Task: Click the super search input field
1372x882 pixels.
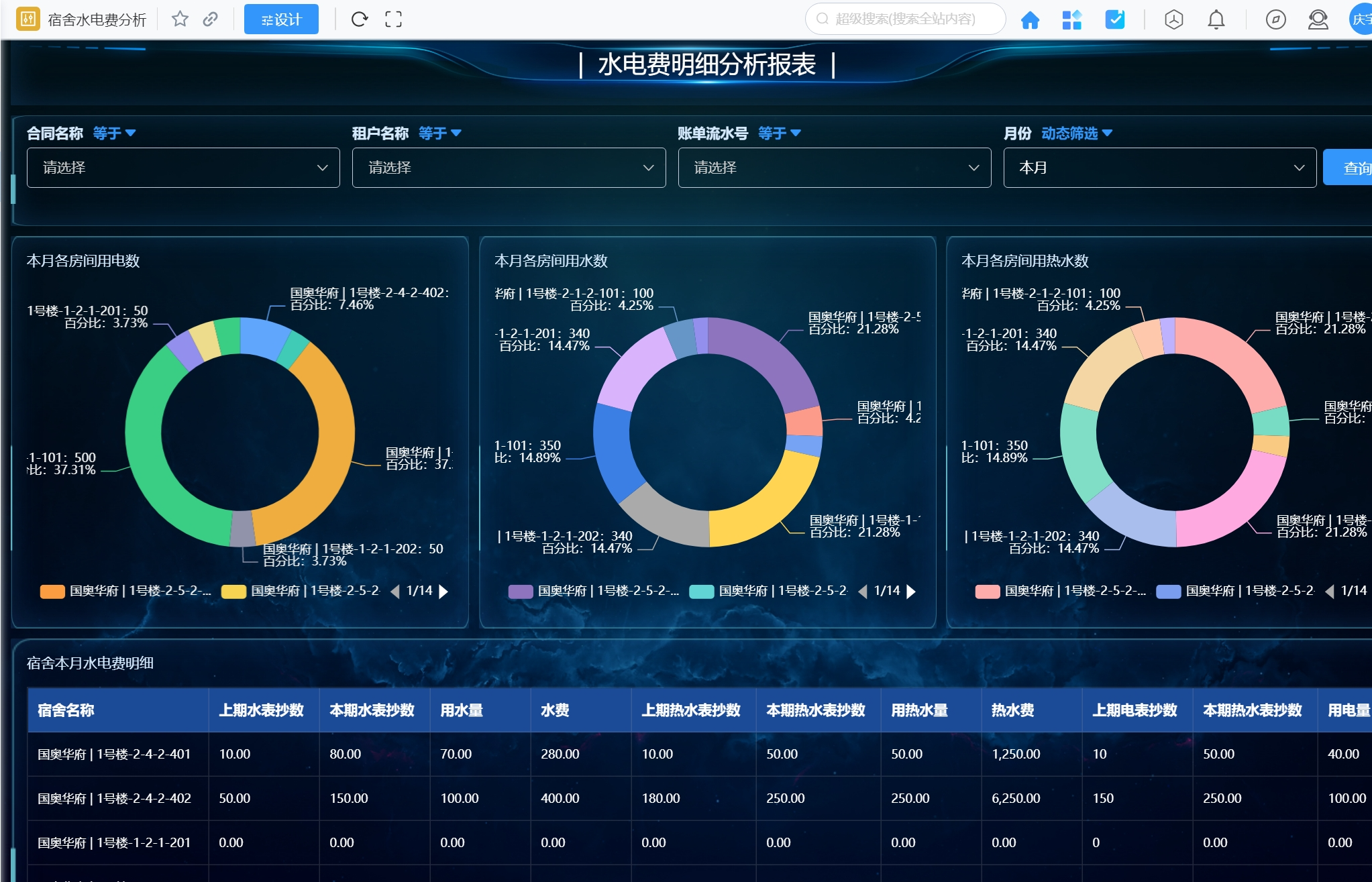Action: pos(906,19)
